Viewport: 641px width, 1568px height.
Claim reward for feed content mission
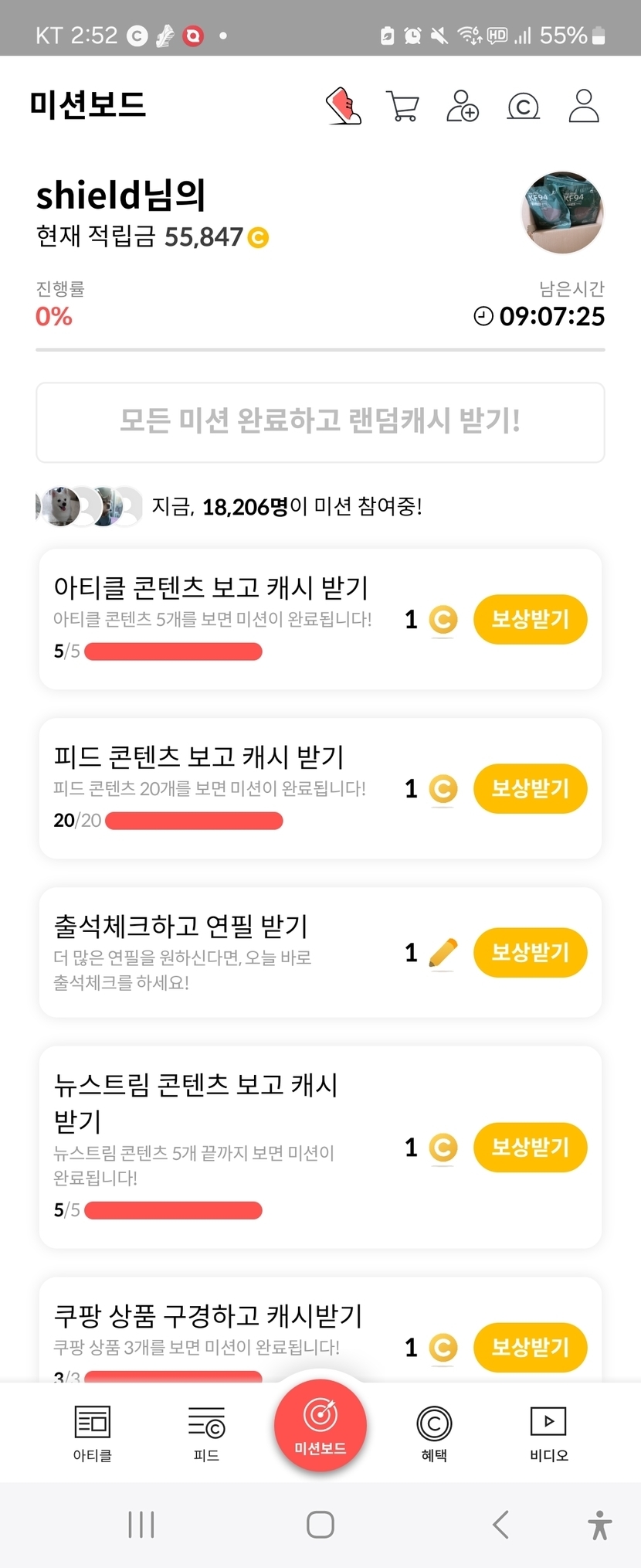(x=530, y=788)
